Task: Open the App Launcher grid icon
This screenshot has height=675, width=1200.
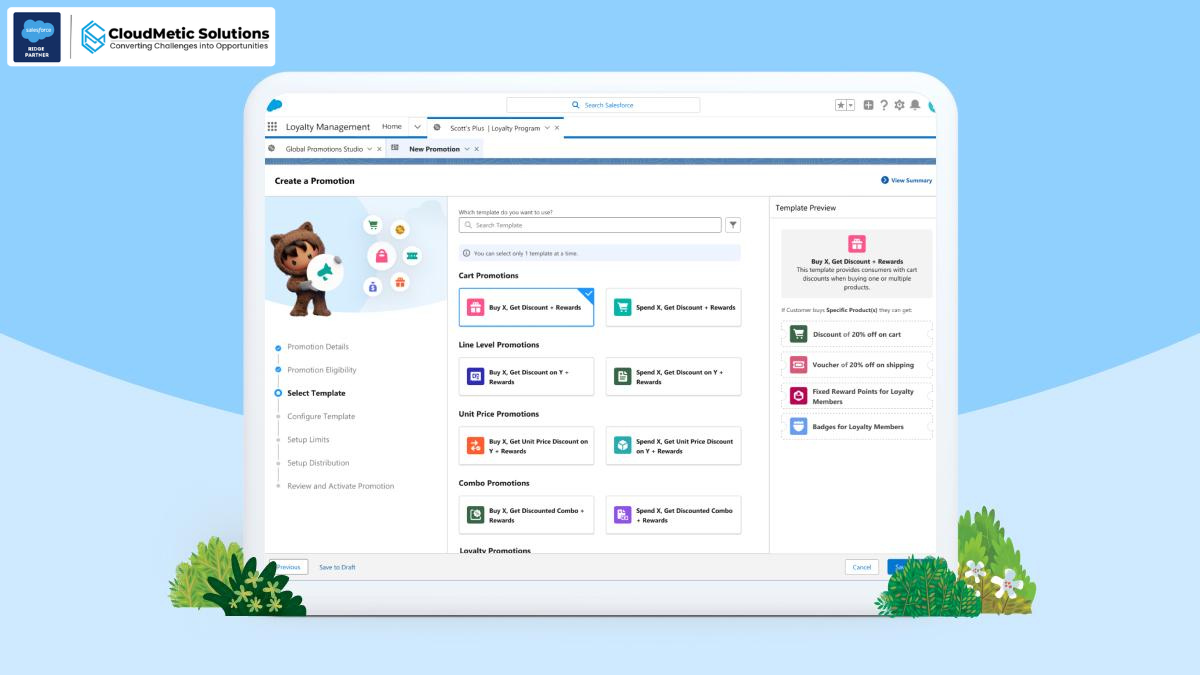Action: 272,127
